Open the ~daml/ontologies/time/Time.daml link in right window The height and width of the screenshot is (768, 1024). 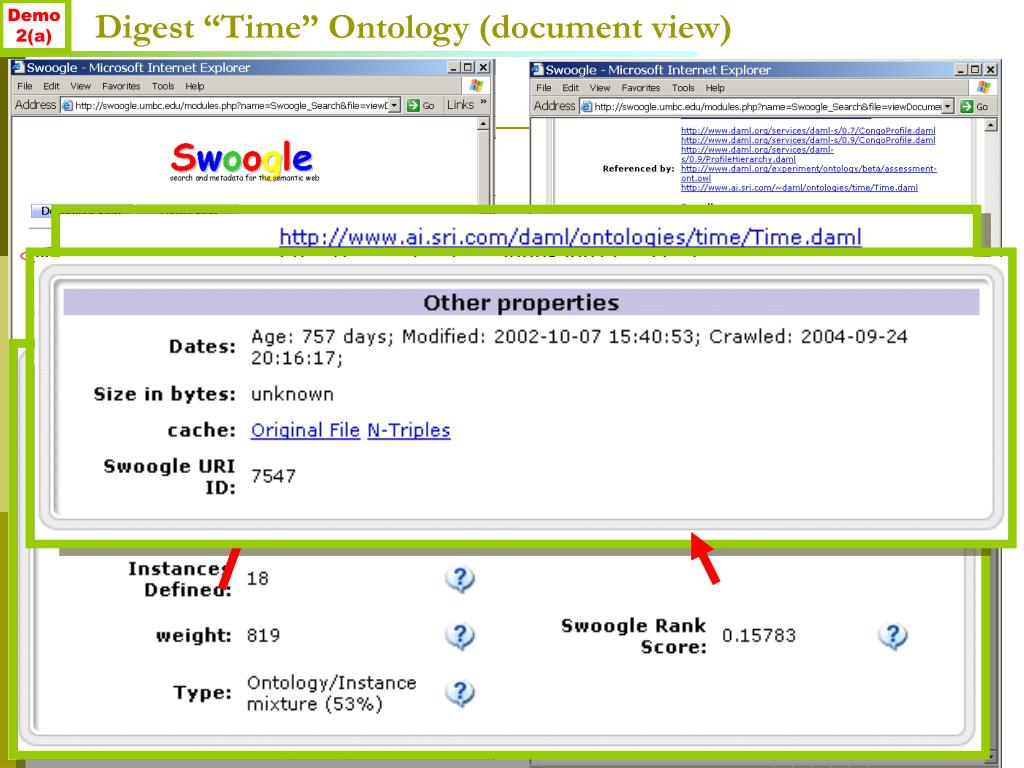(799, 187)
